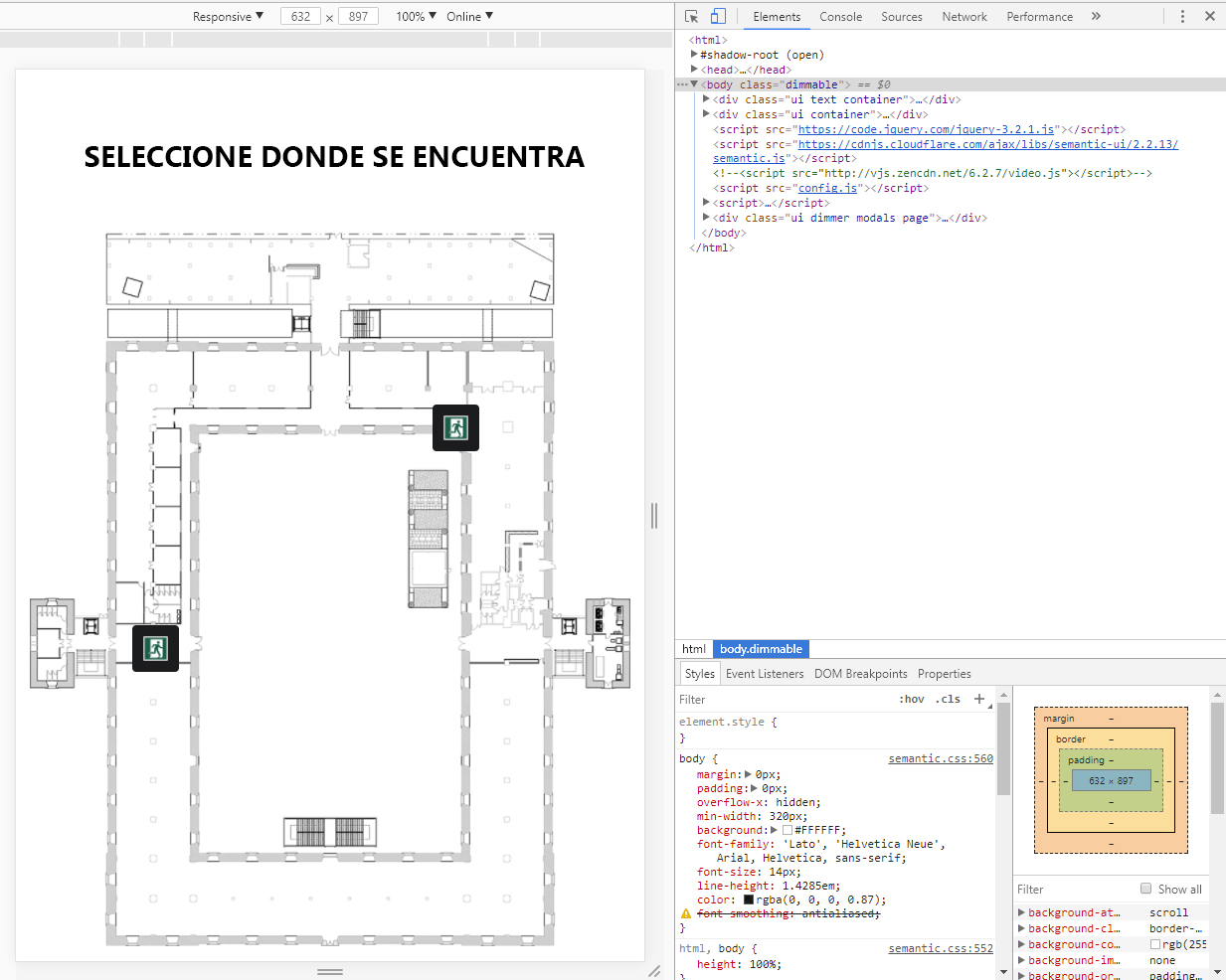Go to the Performance tab
1226x980 pixels.
pyautogui.click(x=1039, y=16)
